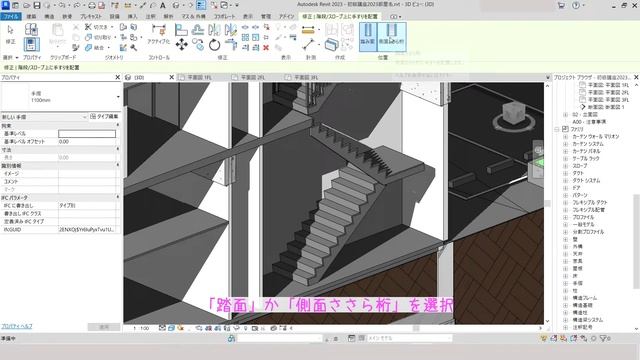Viewport: 640px width, 360px height.
Task: Click the Align tool icon
Action: (181, 29)
